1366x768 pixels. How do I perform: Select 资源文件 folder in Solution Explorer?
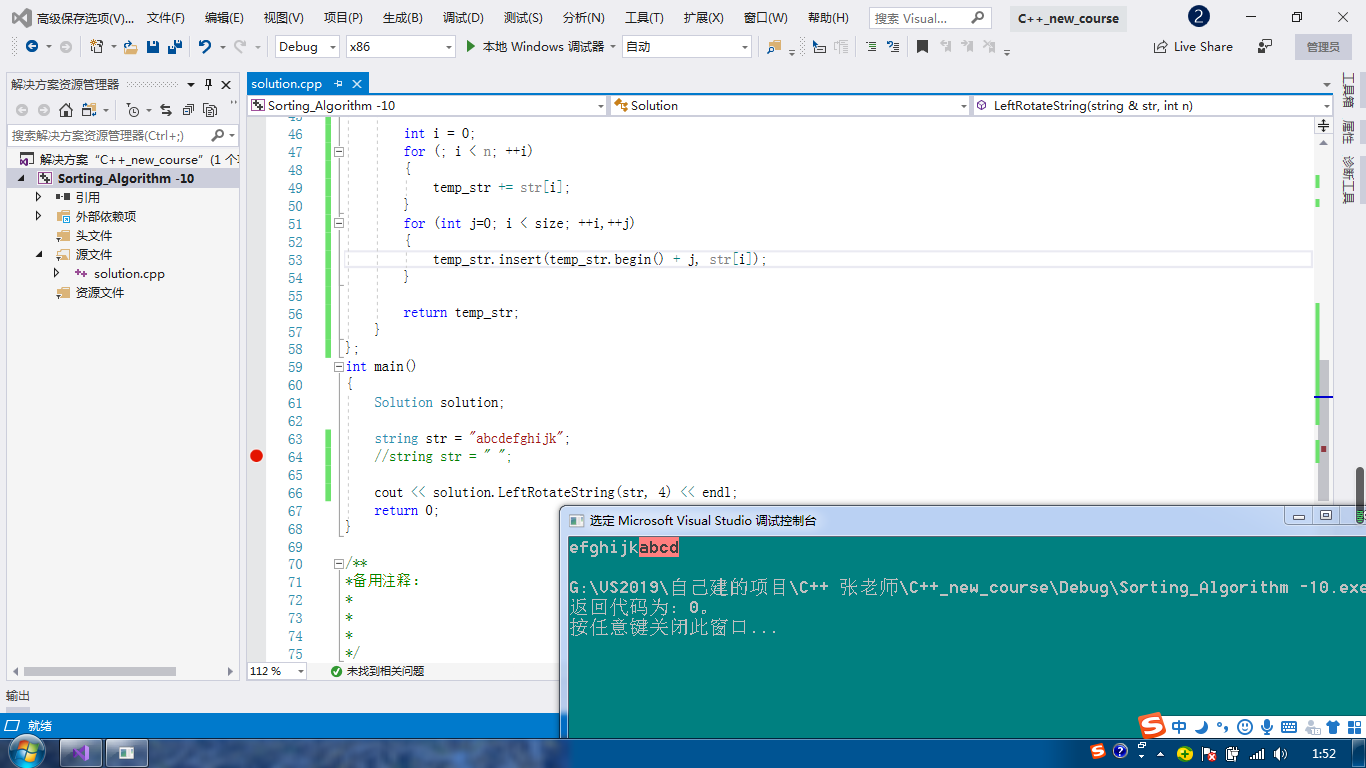pos(100,292)
